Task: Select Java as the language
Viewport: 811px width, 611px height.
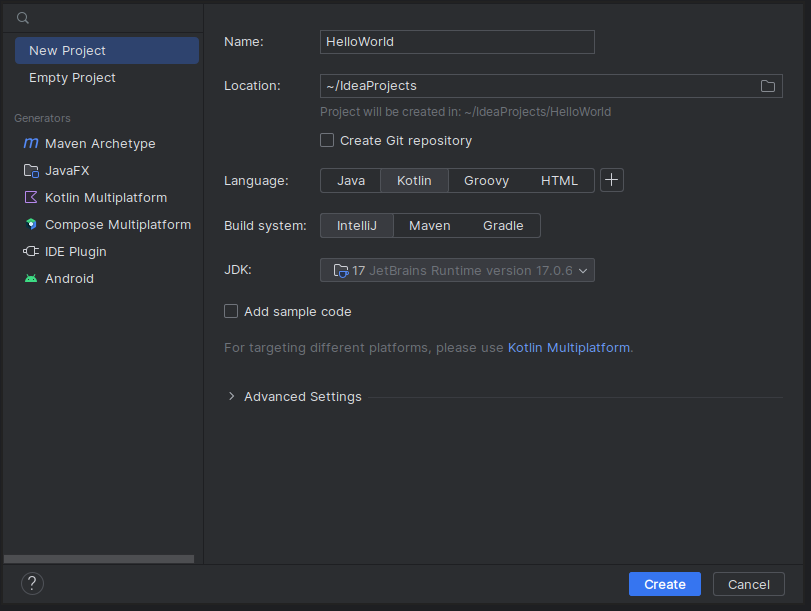Action: 351,181
